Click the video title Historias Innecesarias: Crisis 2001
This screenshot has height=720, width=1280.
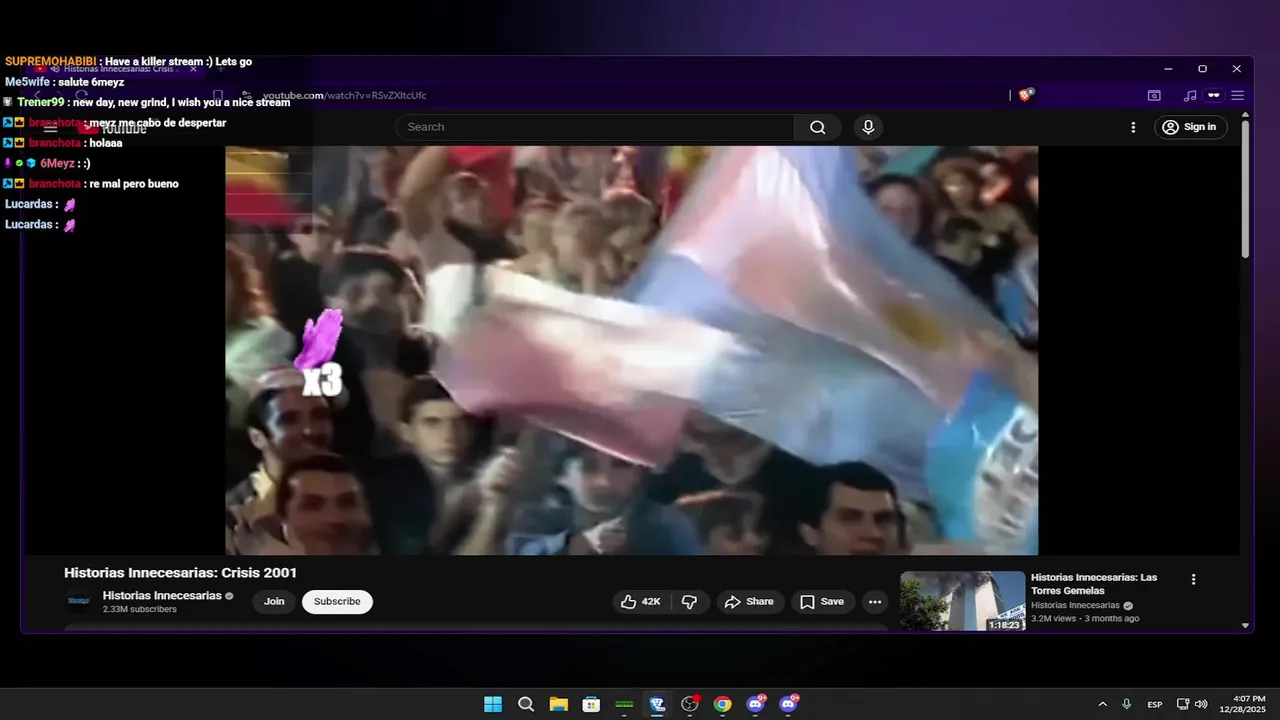tap(181, 573)
